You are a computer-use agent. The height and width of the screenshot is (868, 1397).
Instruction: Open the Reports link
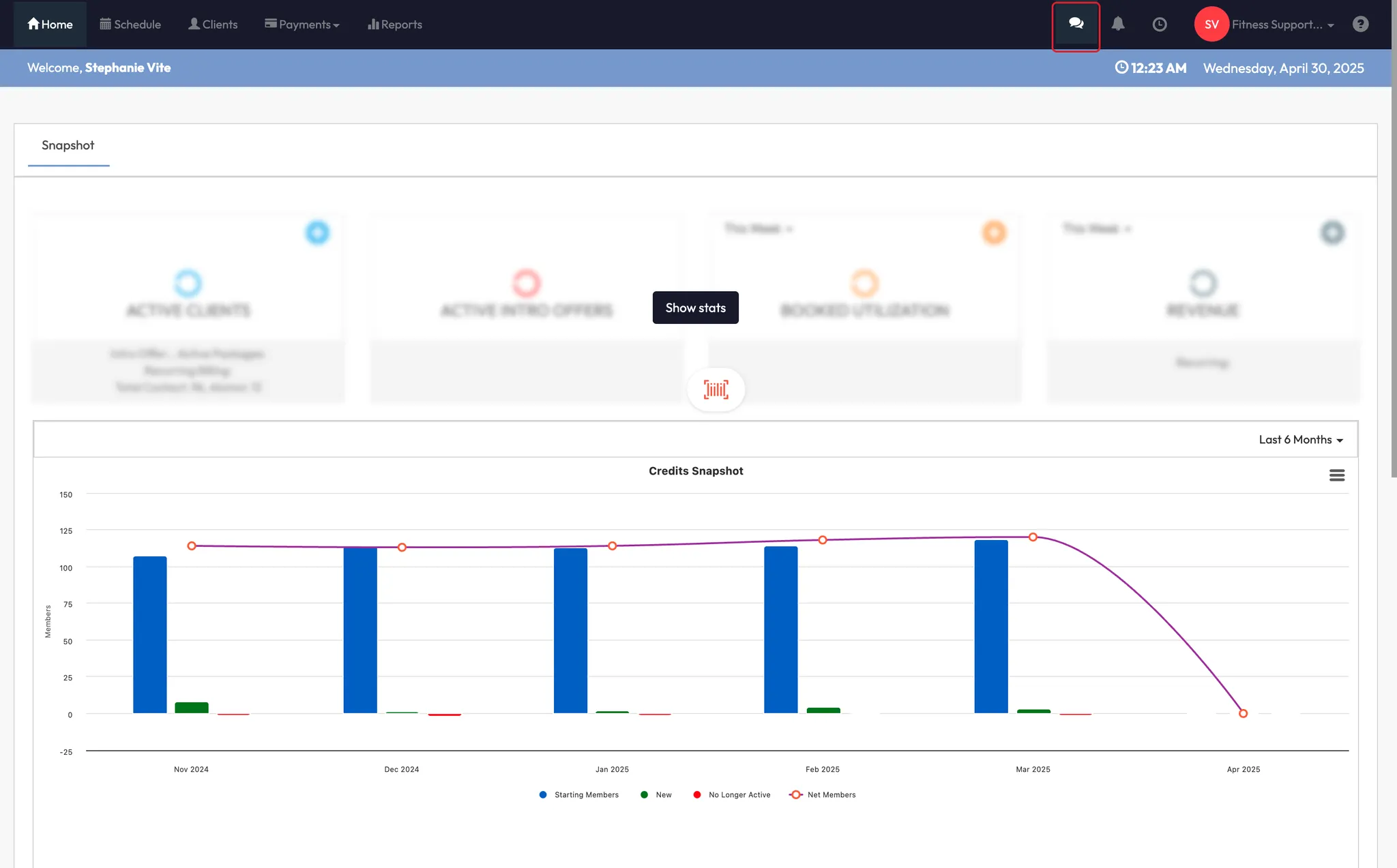click(395, 25)
